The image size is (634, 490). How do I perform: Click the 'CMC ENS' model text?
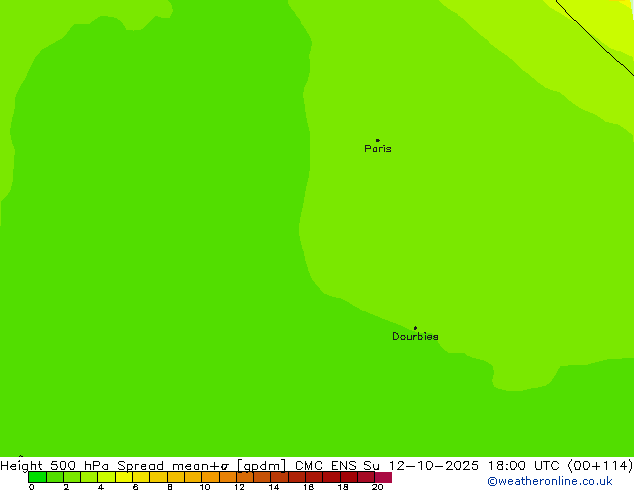pyautogui.click(x=325, y=465)
